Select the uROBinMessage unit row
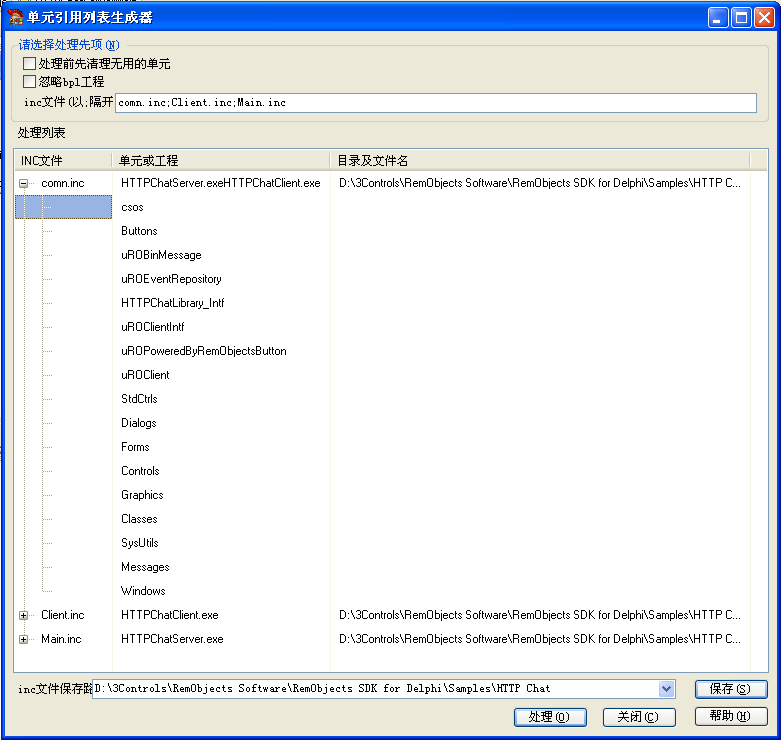The image size is (781, 743). pyautogui.click(x=161, y=255)
